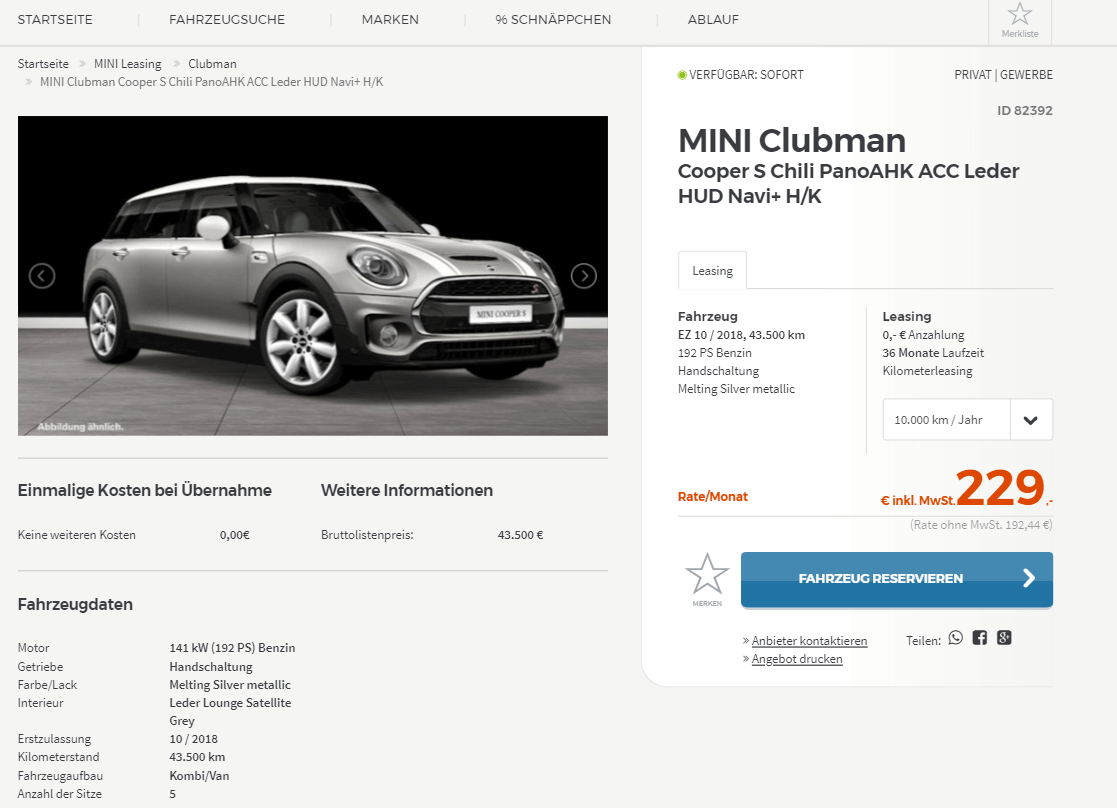Switch to Privat pricing

(x=972, y=75)
